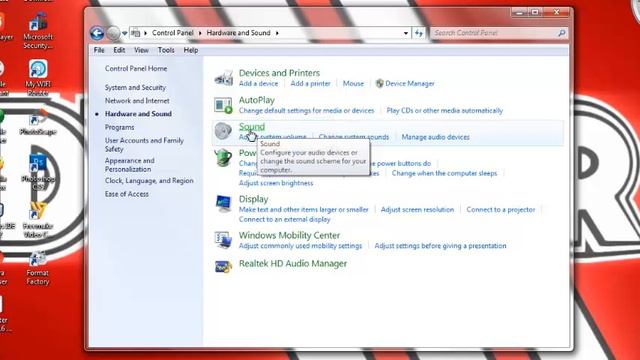Expand arrow after Hardware and Sound breadcrumb
The width and height of the screenshot is (640, 360).
coord(277,33)
